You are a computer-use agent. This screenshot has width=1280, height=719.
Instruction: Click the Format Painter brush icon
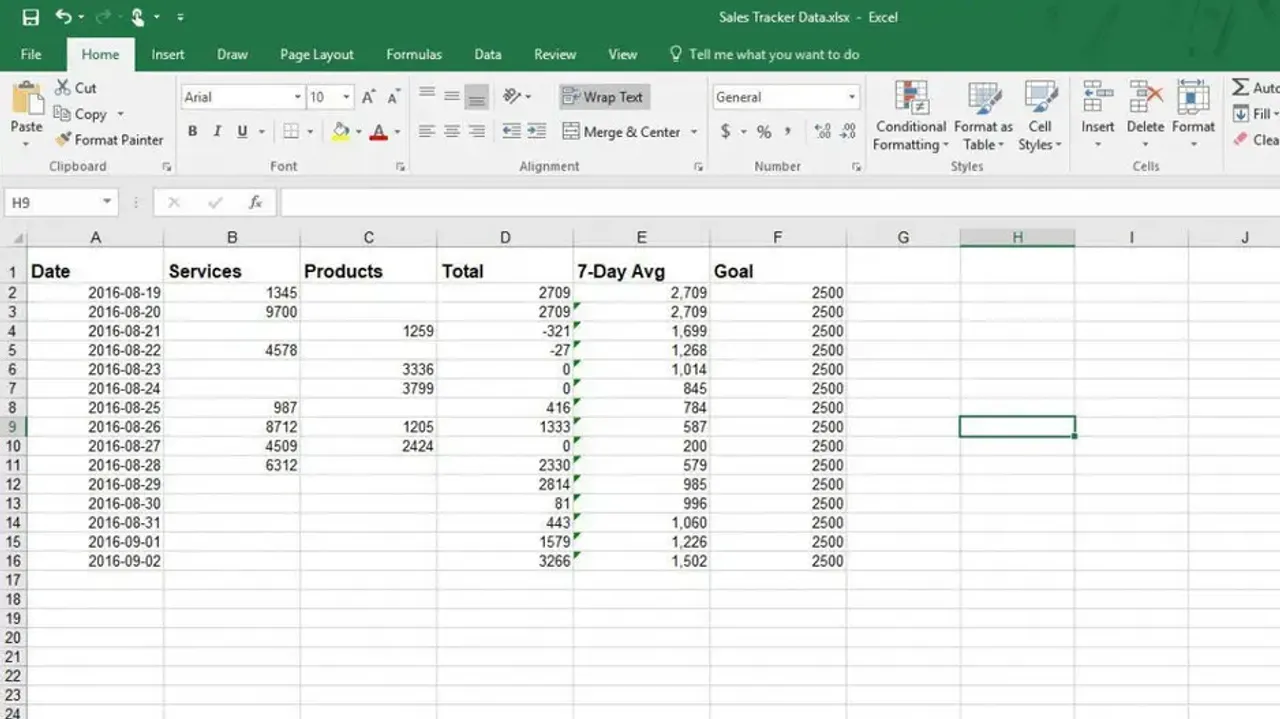click(x=64, y=140)
